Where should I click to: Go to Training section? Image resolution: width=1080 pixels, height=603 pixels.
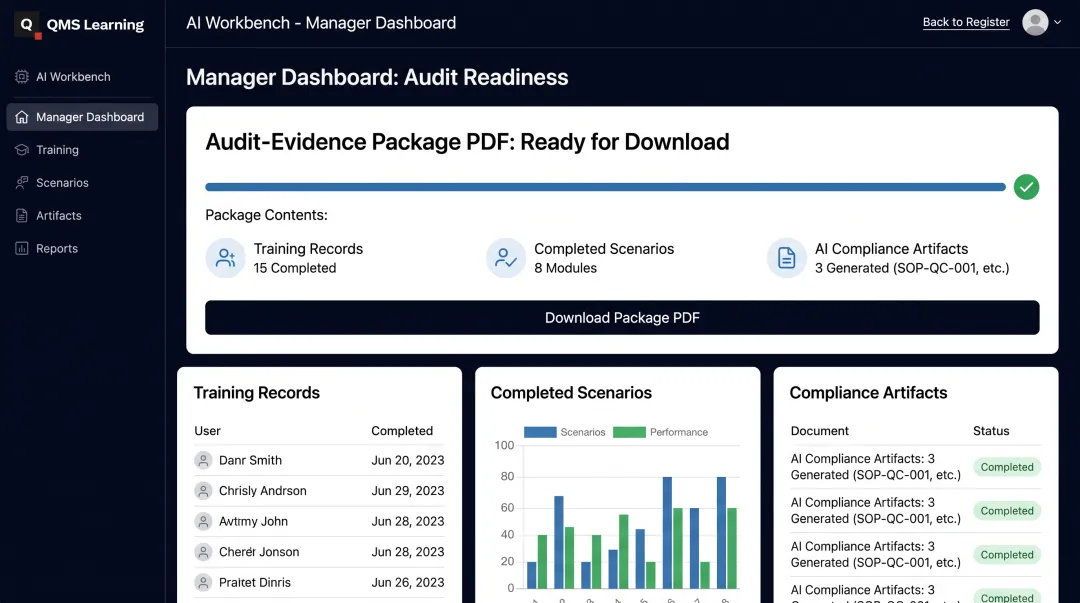tap(82, 150)
